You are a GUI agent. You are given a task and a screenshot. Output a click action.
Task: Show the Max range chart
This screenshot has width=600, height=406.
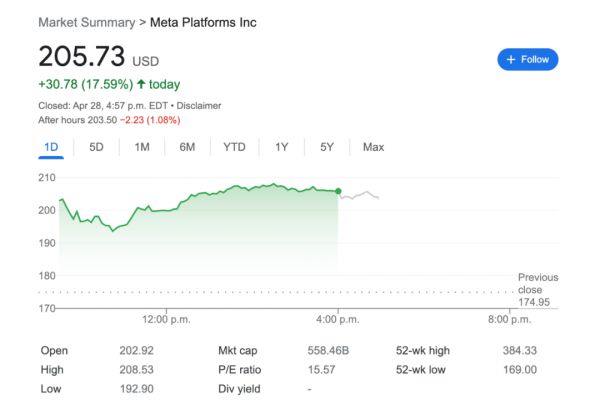click(373, 147)
